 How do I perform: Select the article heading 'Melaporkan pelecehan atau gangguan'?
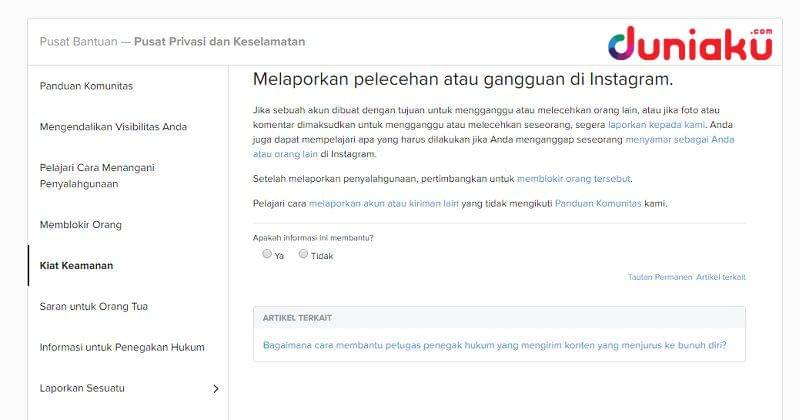[x=463, y=79]
